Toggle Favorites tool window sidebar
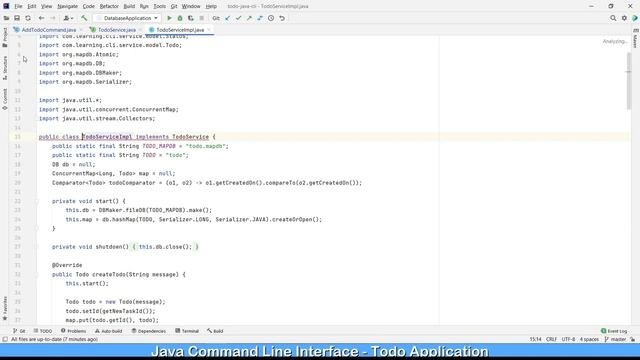This screenshot has width=640, height=360. click(x=5, y=309)
